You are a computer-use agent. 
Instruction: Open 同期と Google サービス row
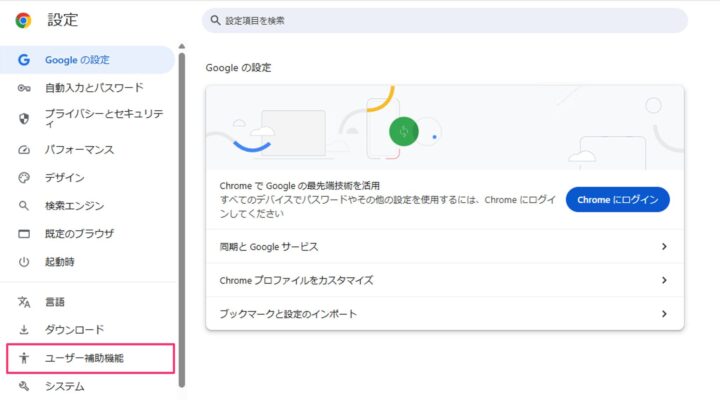[x=445, y=247]
